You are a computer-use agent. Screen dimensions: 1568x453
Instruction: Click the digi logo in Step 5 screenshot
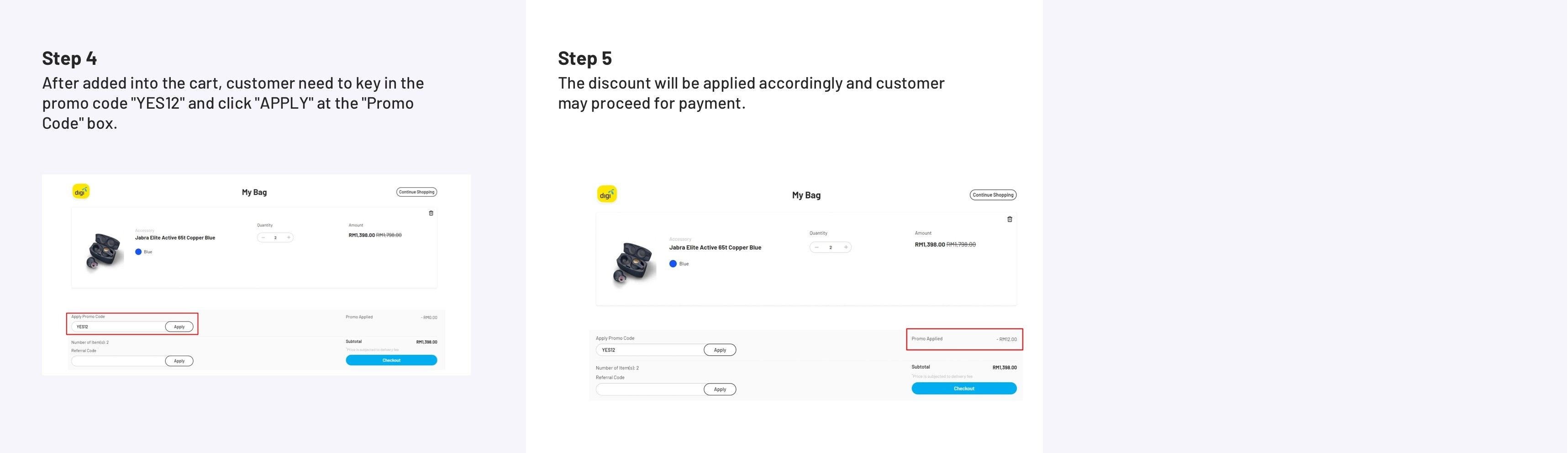click(607, 194)
